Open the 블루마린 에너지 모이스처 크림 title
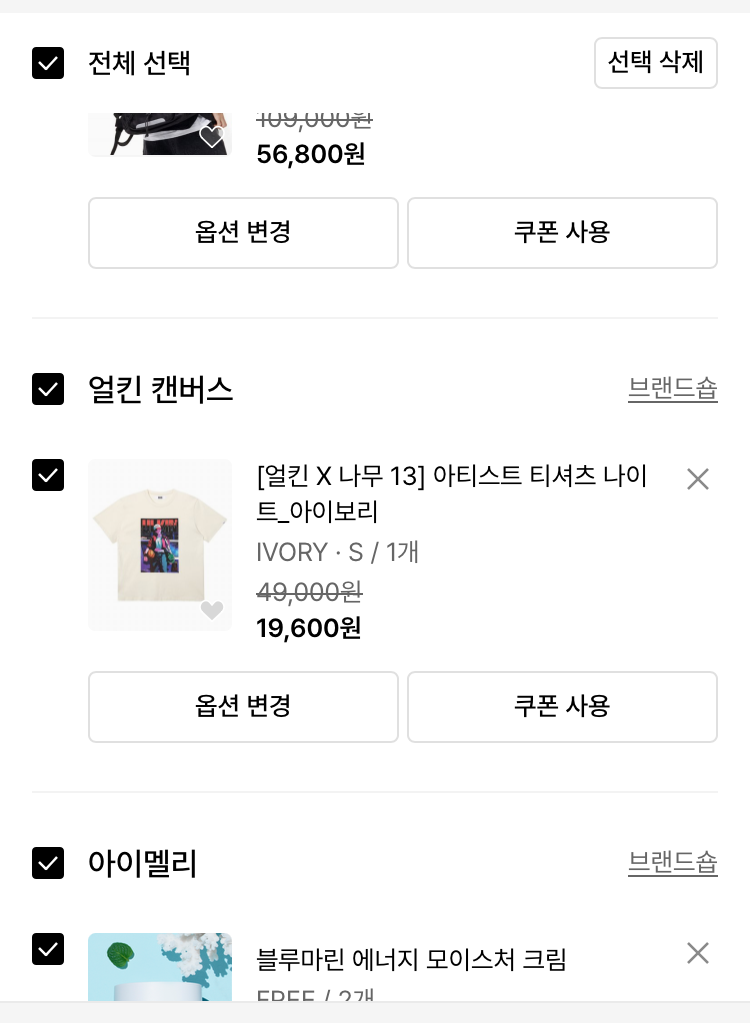This screenshot has height=1023, width=750. tap(412, 961)
